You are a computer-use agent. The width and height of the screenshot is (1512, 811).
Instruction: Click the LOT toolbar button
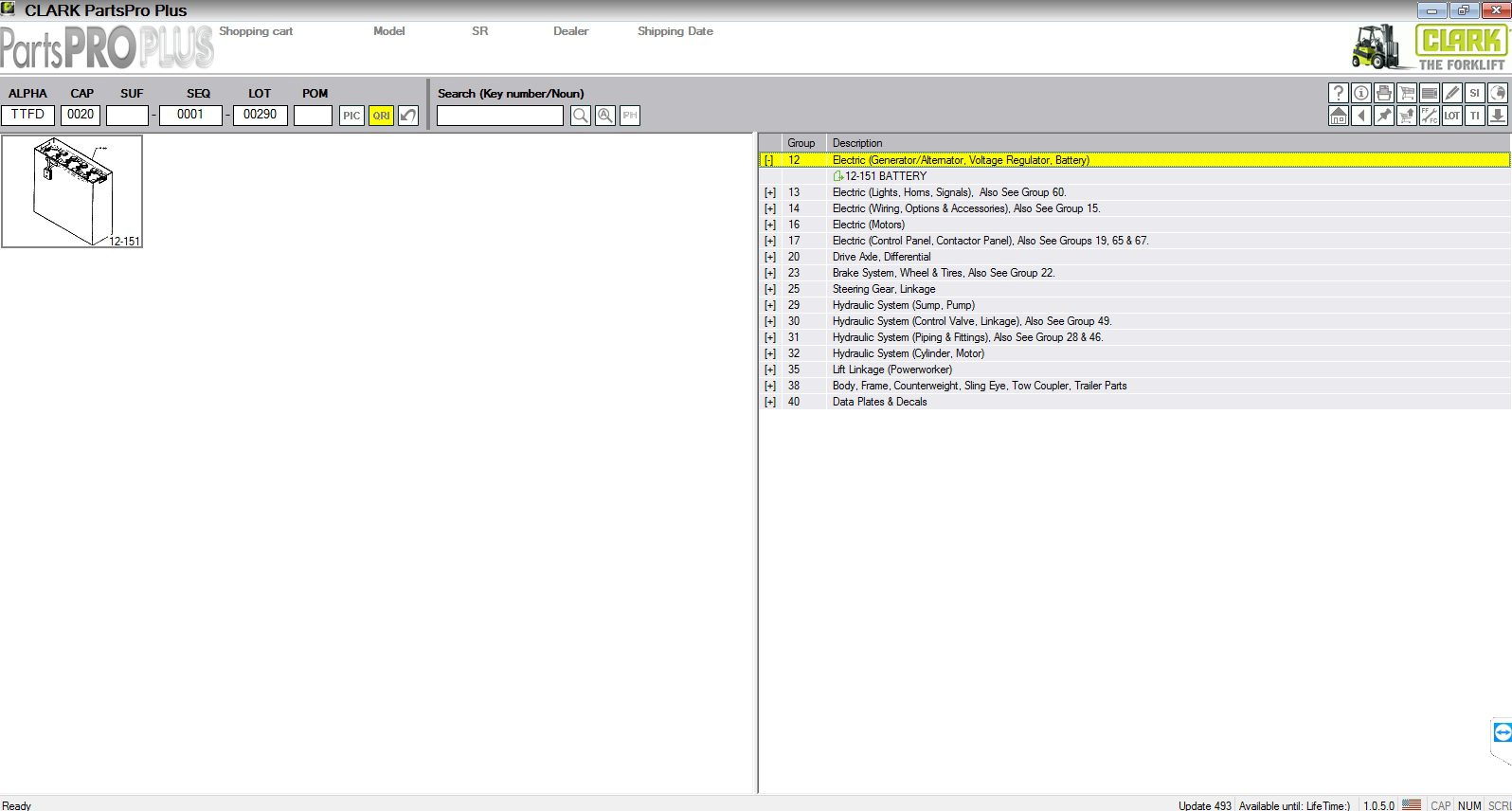(x=1451, y=116)
